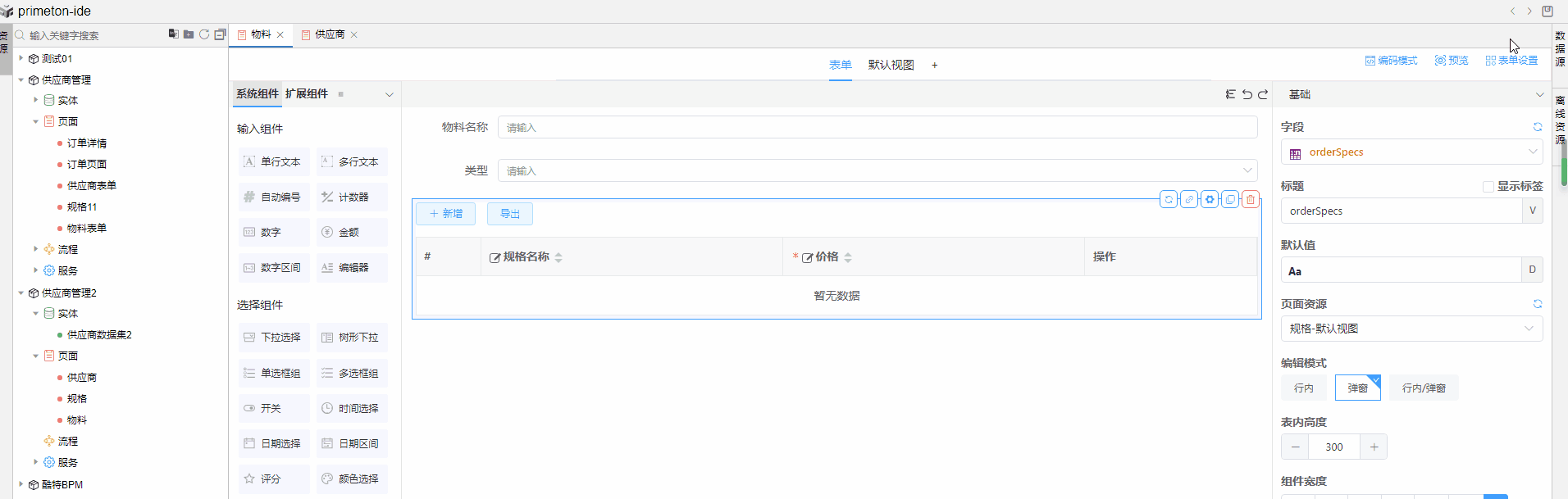This screenshot has height=499, width=1568.
Task: Select 行内 edit mode
Action: (1303, 388)
